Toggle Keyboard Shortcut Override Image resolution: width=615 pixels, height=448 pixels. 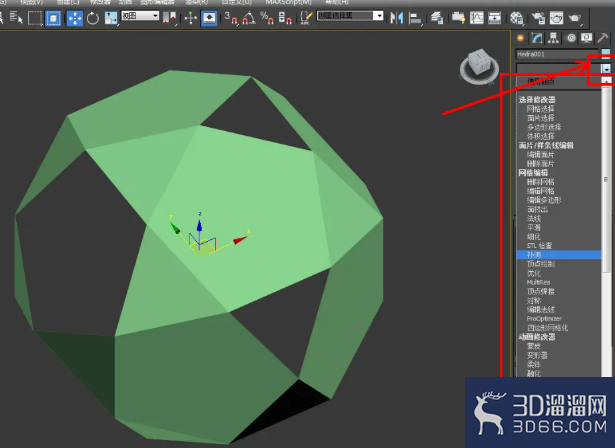[x=209, y=18]
